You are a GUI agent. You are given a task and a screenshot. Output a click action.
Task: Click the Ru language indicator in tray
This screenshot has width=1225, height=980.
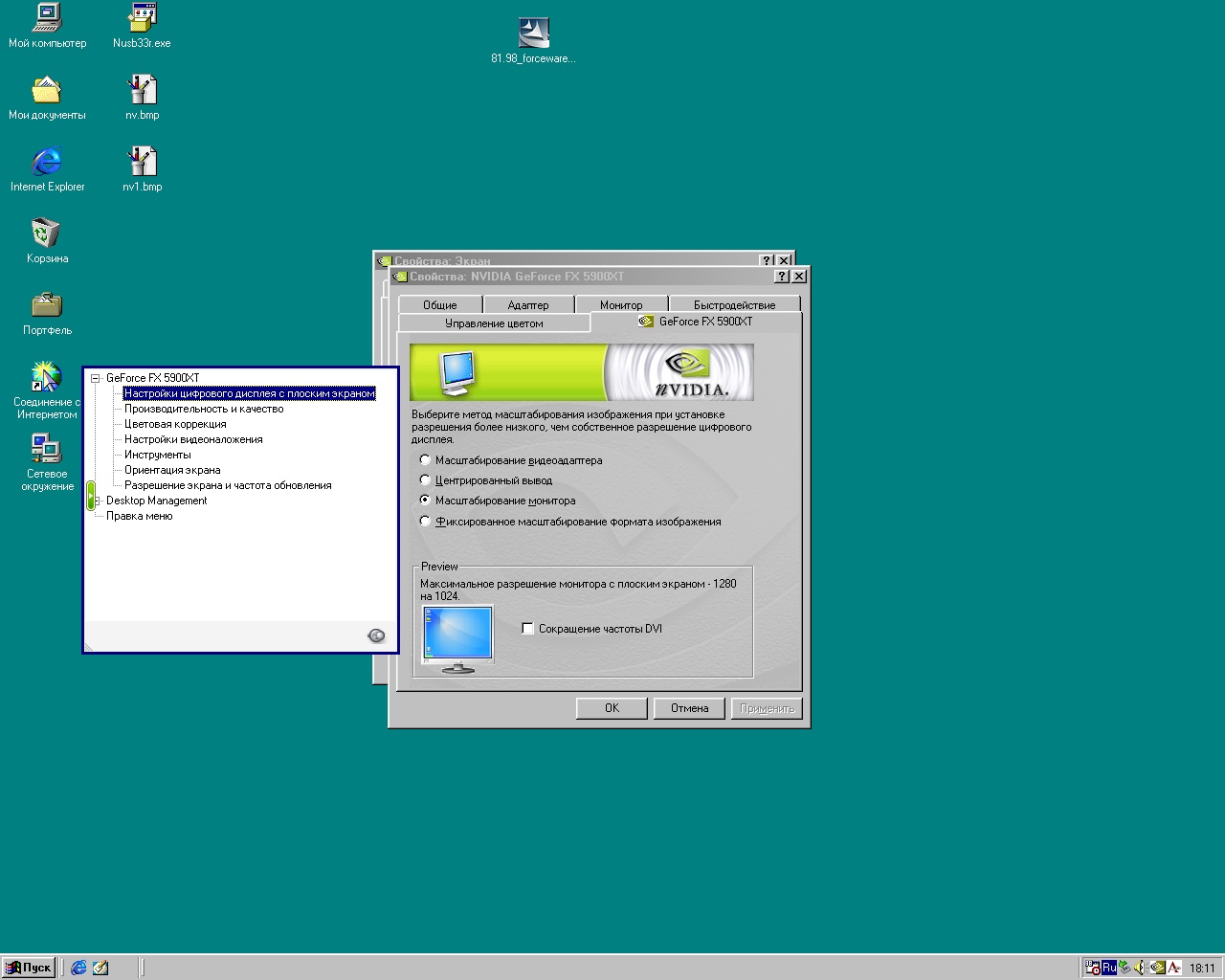pos(1109,968)
